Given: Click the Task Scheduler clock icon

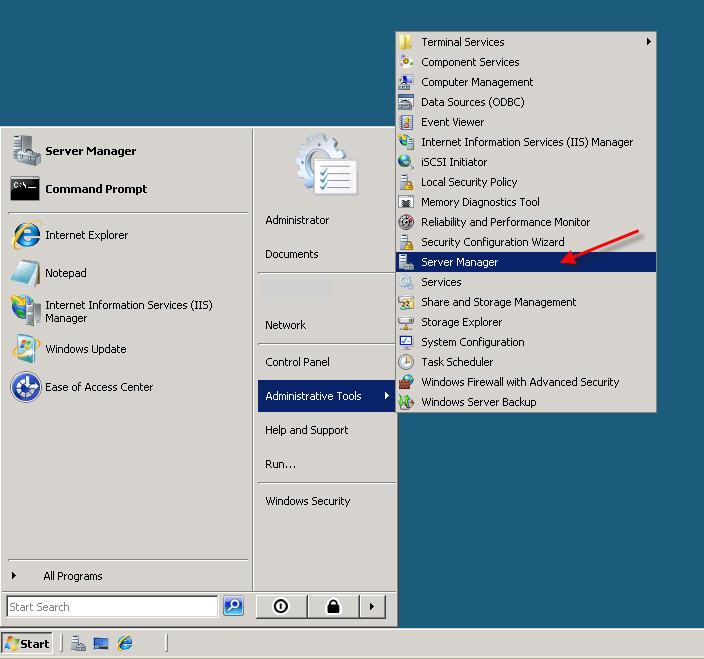Looking at the screenshot, I should [x=406, y=362].
